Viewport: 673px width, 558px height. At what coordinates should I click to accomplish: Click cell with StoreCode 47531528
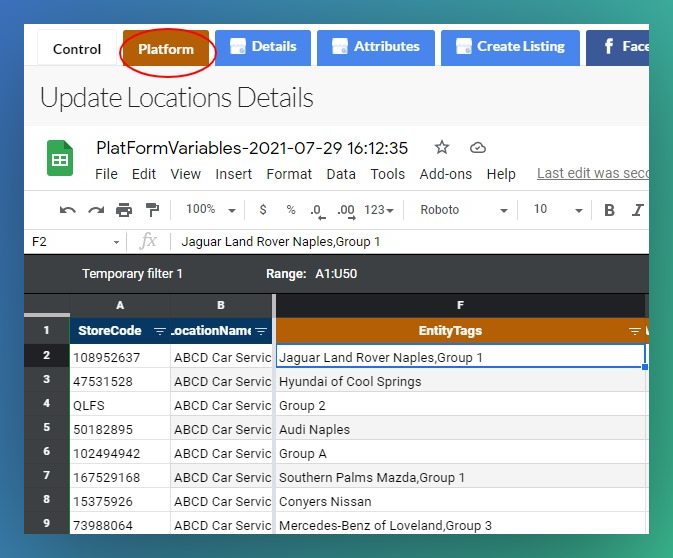pyautogui.click(x=120, y=381)
